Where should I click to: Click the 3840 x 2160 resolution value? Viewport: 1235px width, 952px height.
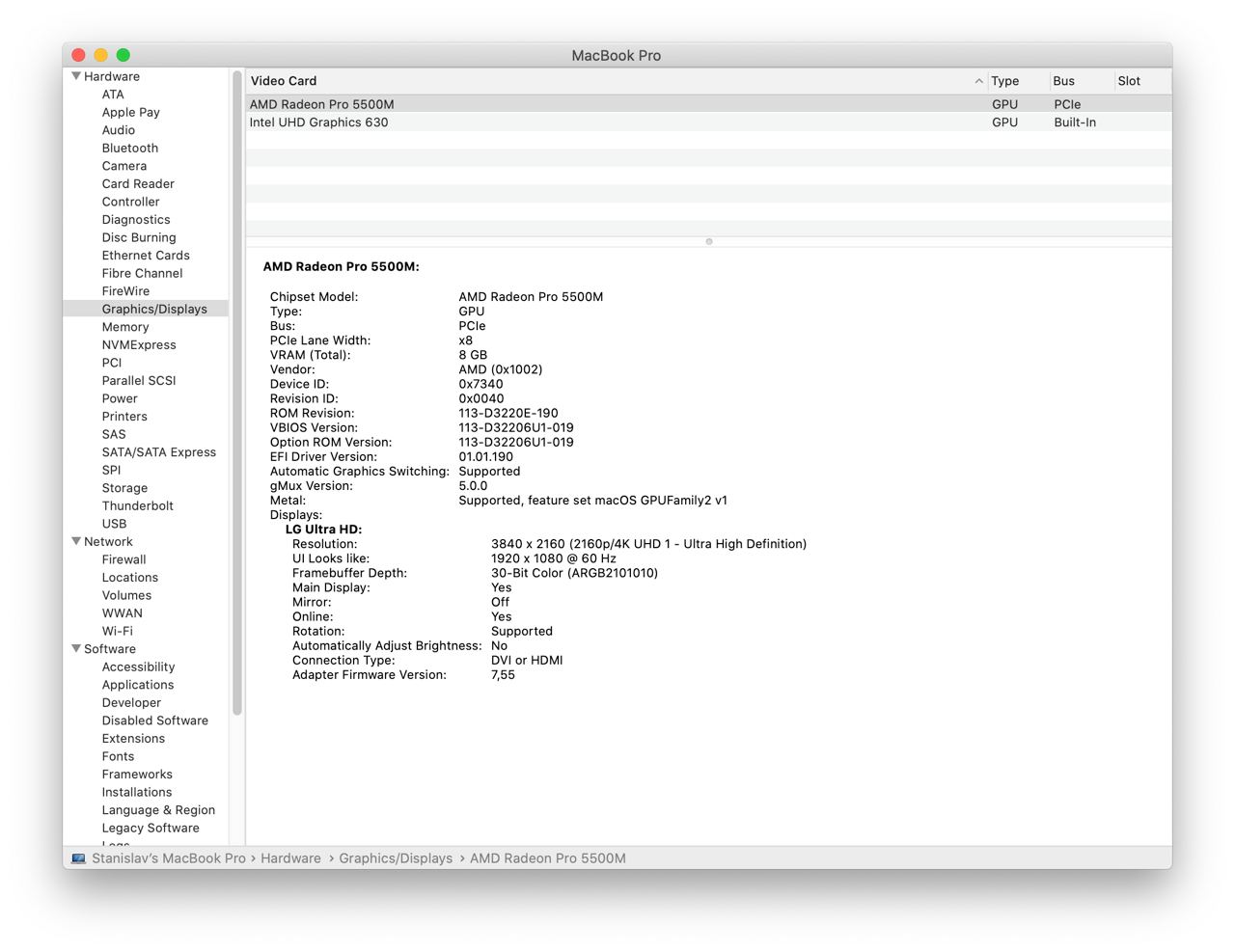648,544
